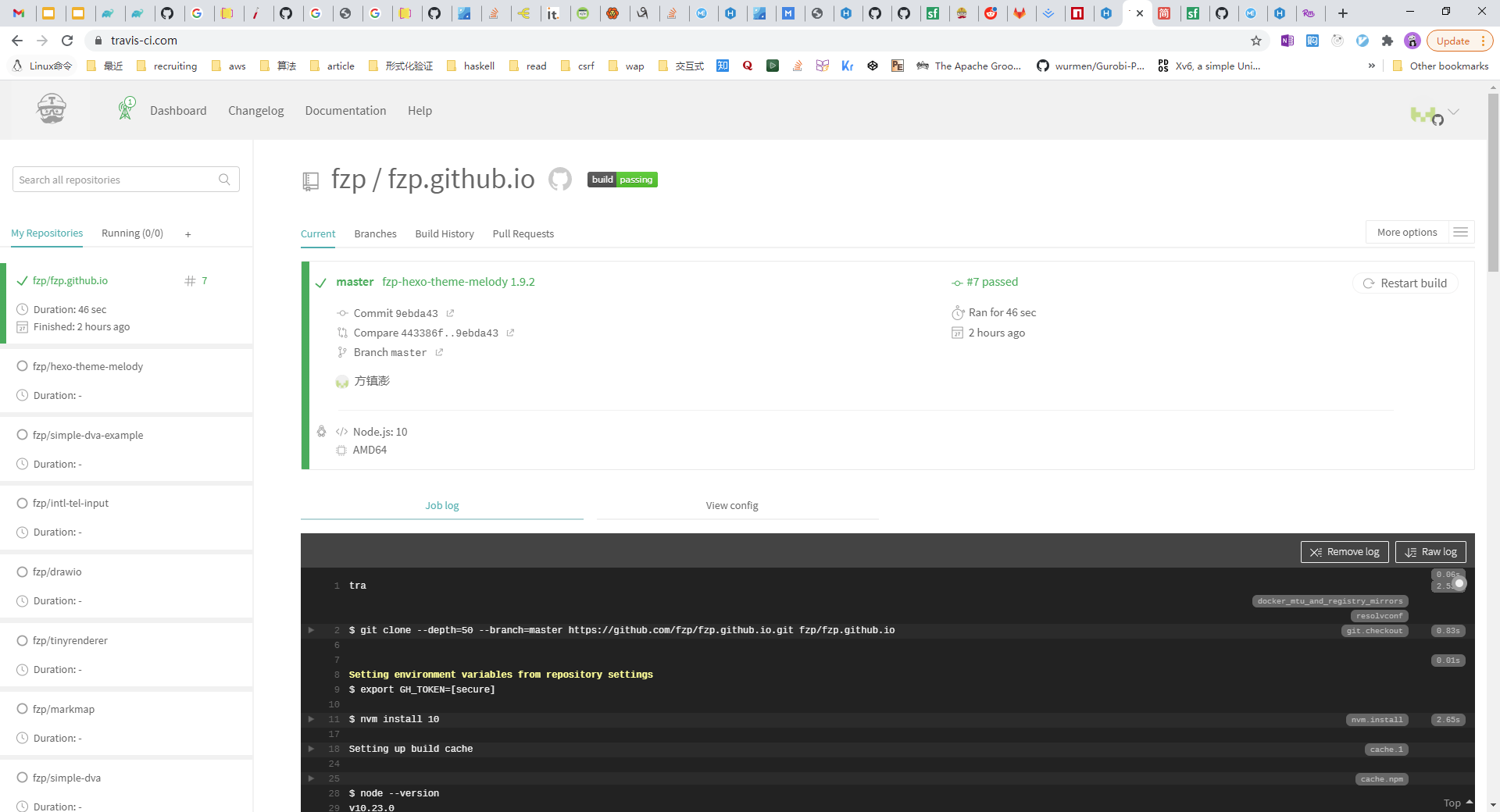Click the hamburger icon beside More options

click(x=1462, y=232)
